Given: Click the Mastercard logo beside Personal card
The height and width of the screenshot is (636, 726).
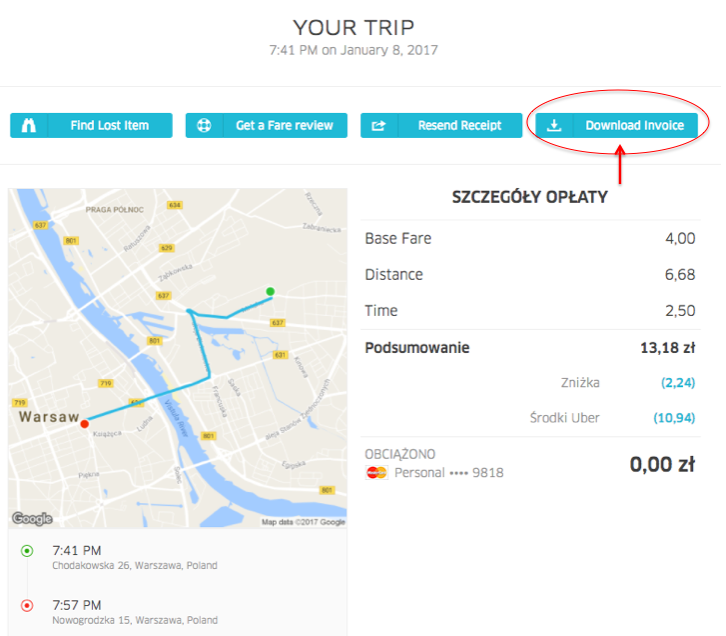Looking at the screenshot, I should [x=376, y=472].
